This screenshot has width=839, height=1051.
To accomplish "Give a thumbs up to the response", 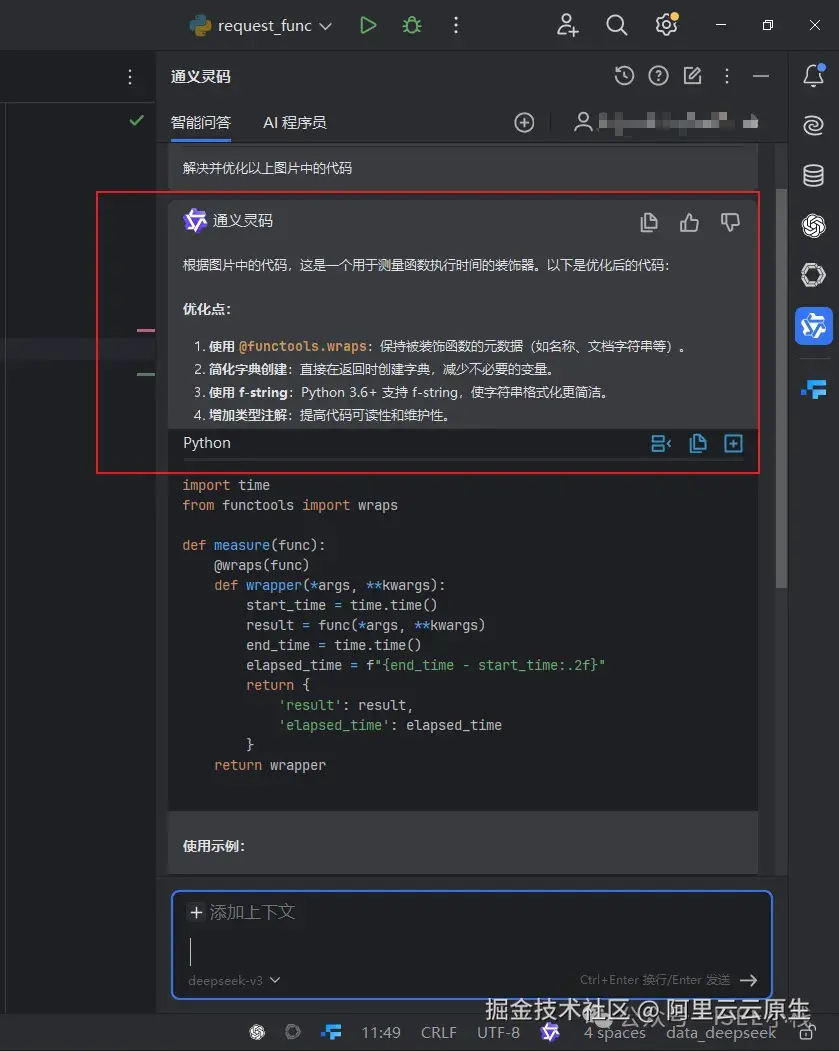I will 689,222.
